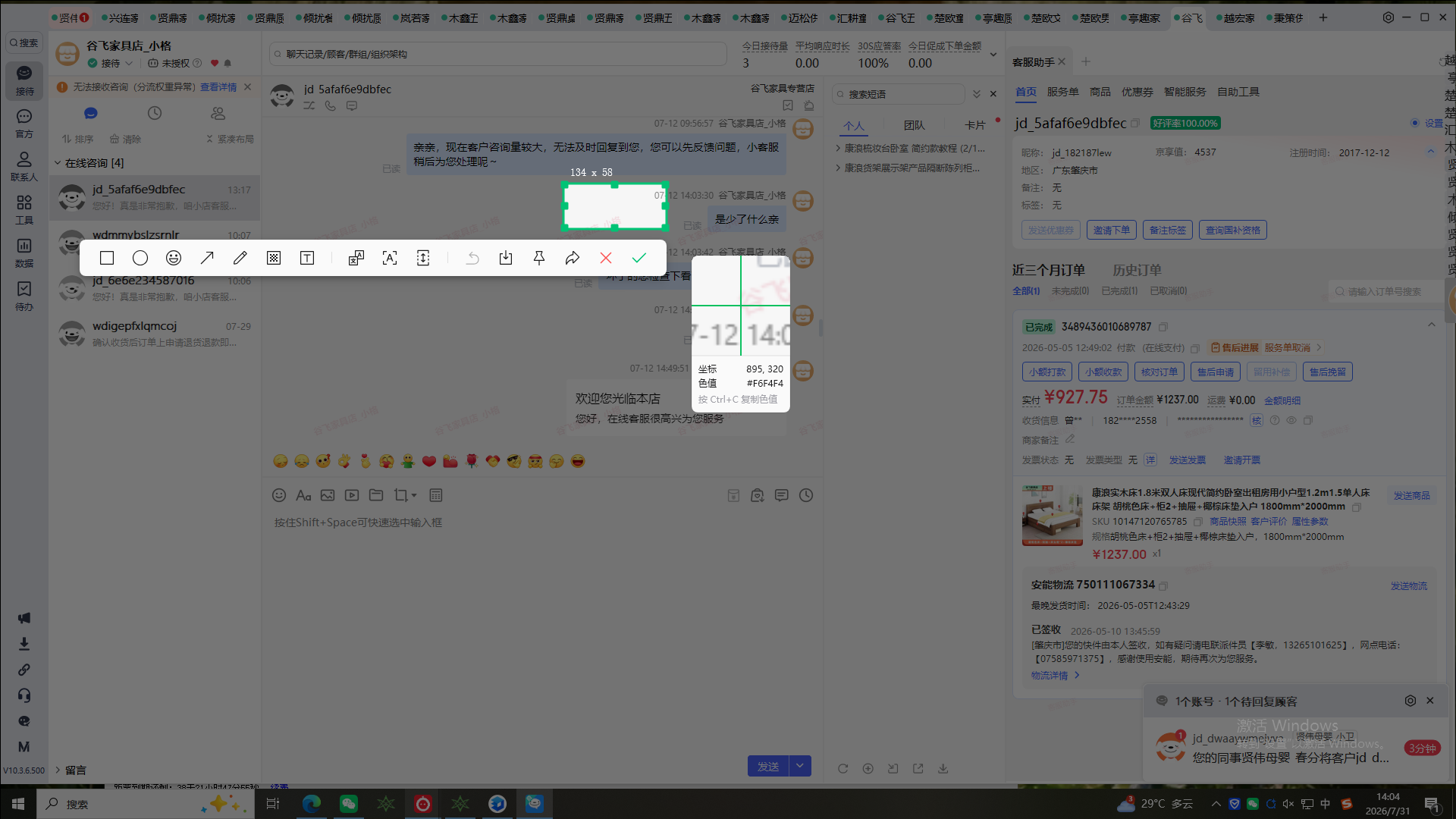Switch to the 优惠券 tab
Image resolution: width=1456 pixels, height=819 pixels.
coord(1137,92)
